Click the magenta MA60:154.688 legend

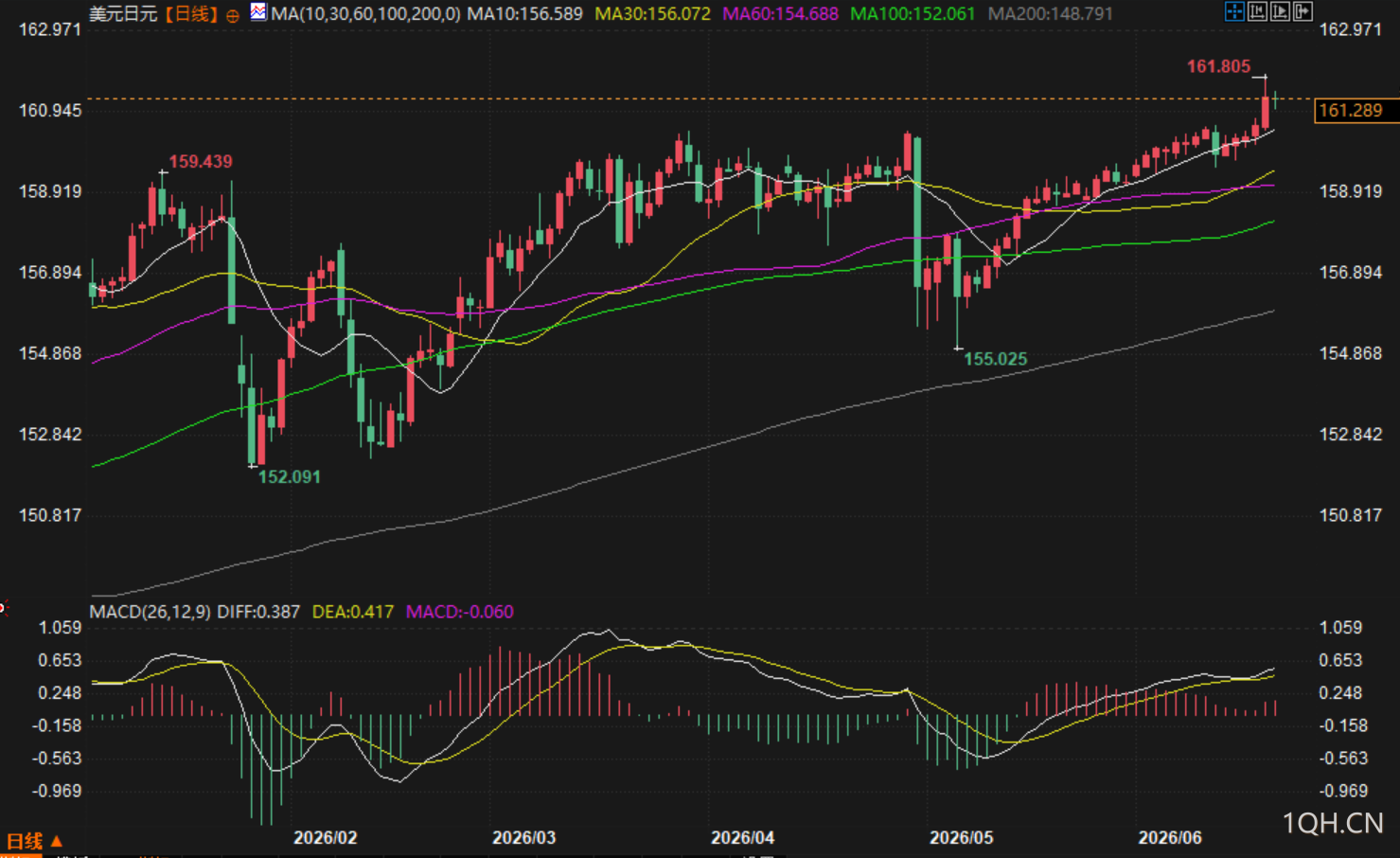[x=780, y=14]
